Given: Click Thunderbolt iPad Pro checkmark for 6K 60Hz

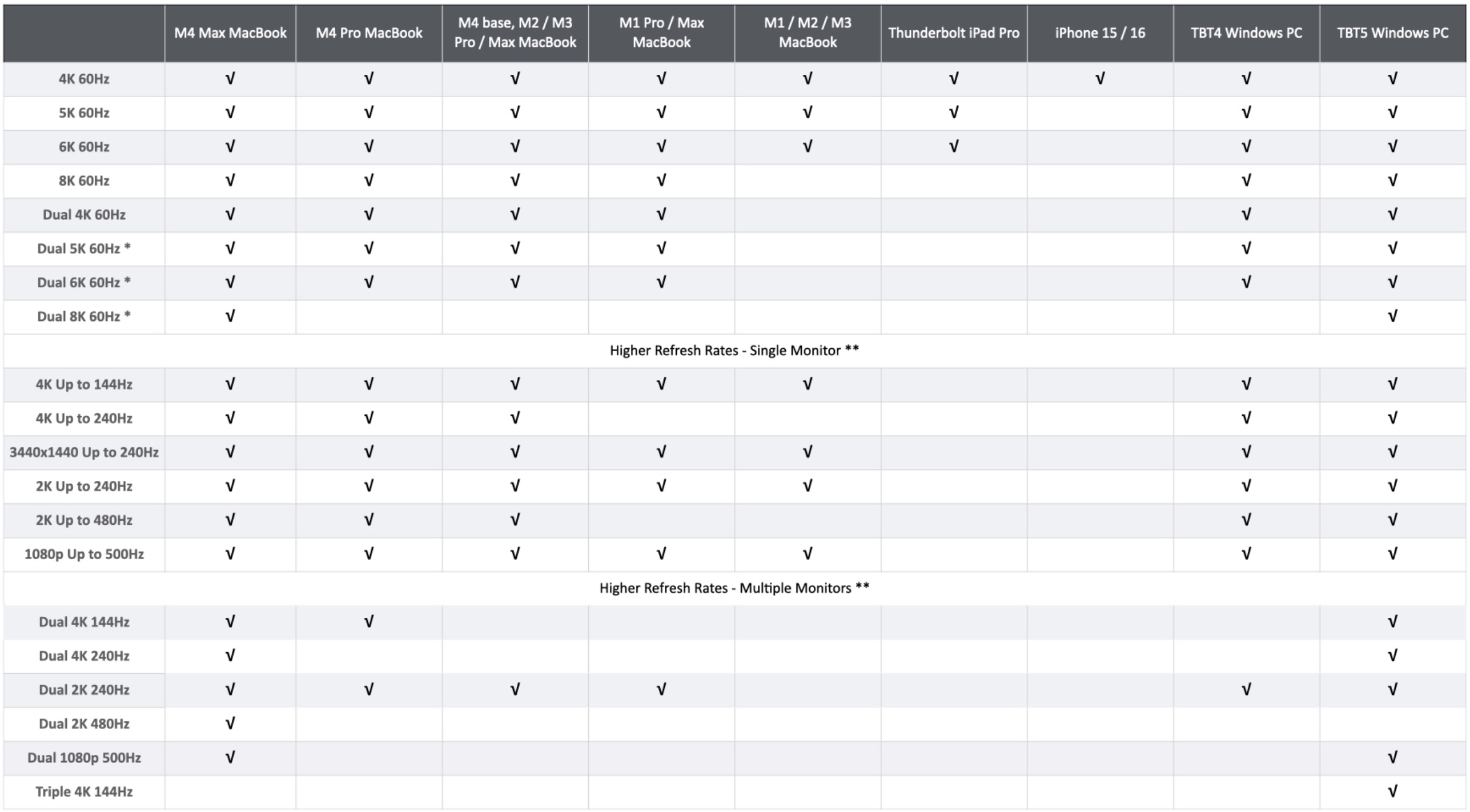Looking at the screenshot, I should tap(954, 146).
